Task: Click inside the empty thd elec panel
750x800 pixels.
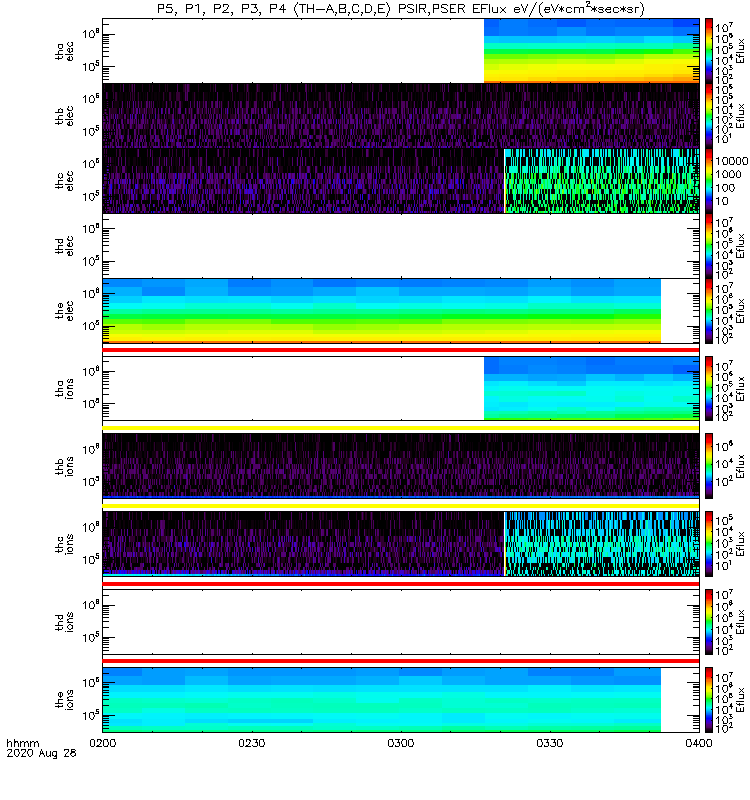Action: pyautogui.click(x=401, y=245)
